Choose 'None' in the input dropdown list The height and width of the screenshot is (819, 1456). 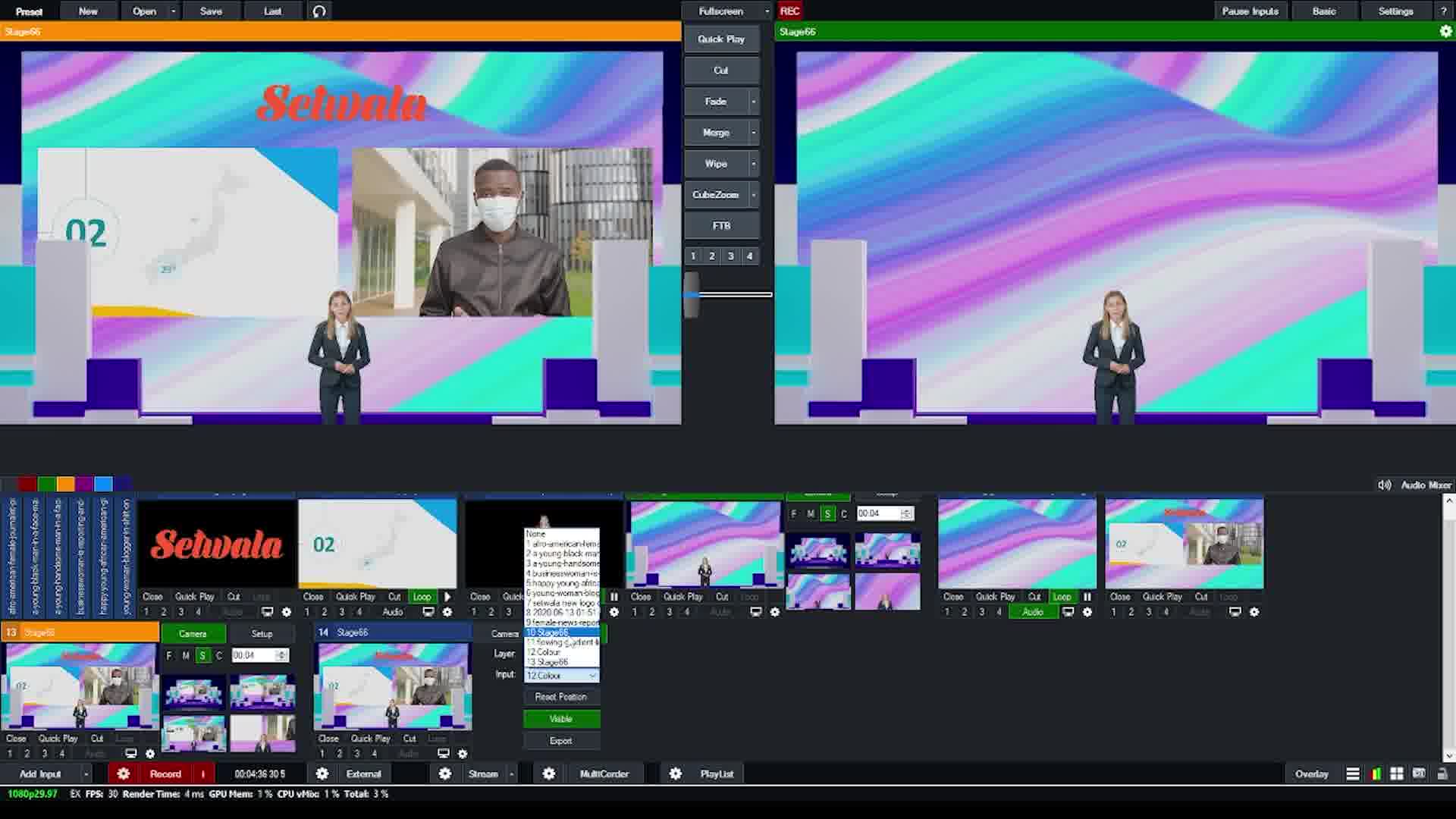coord(561,534)
